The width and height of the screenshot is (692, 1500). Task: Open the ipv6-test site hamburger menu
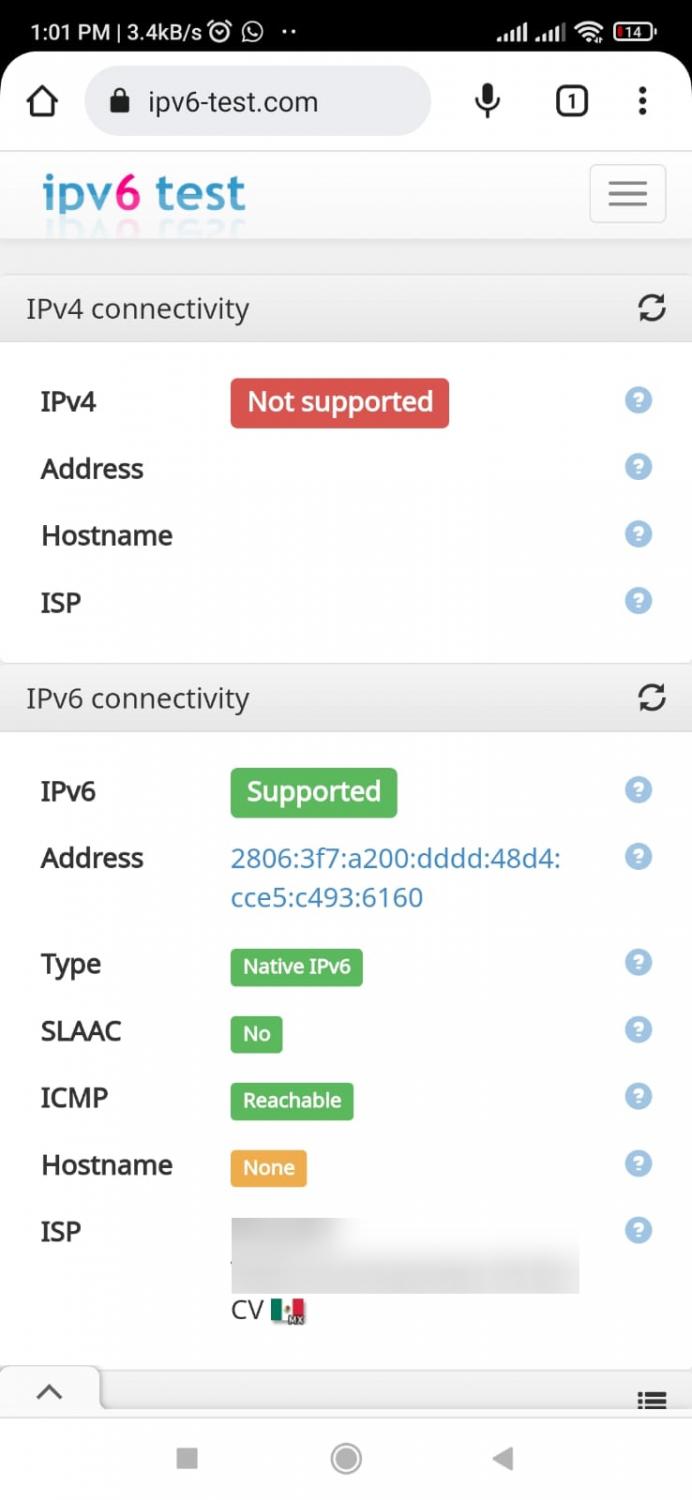[628, 193]
